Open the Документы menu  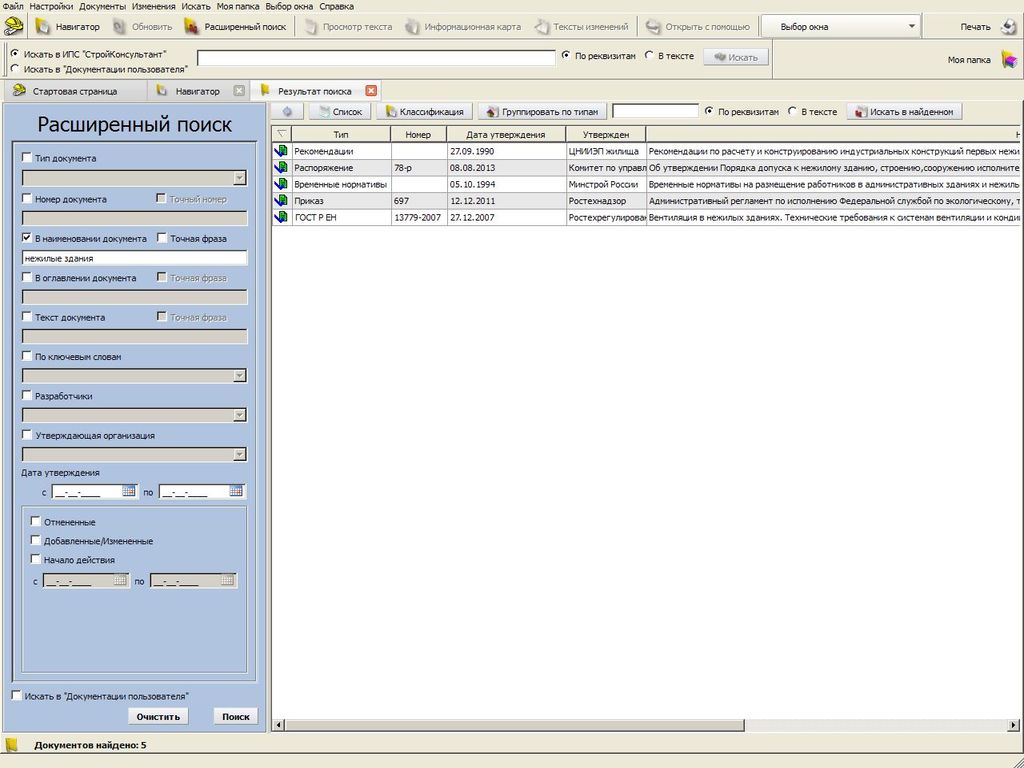(103, 6)
